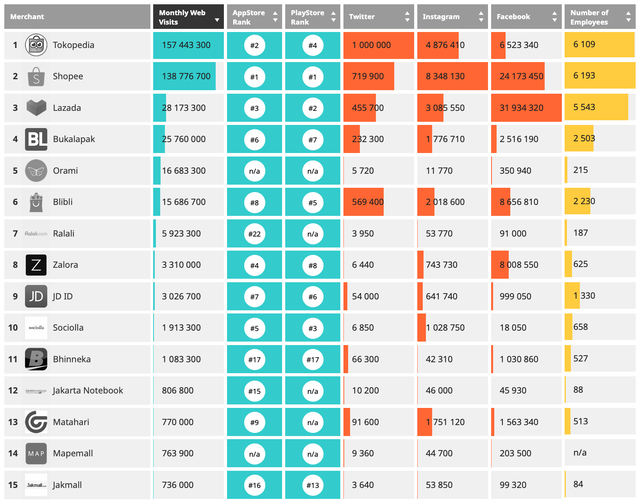Click the Bhinneka B logo icon

(36, 359)
